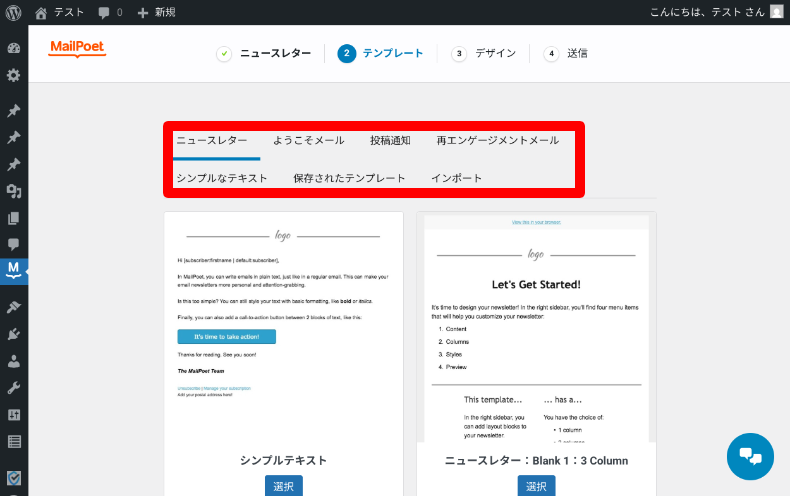Viewport: 790px width, 496px height.
Task: Click the orange MailPoet logo
Action: [77, 48]
